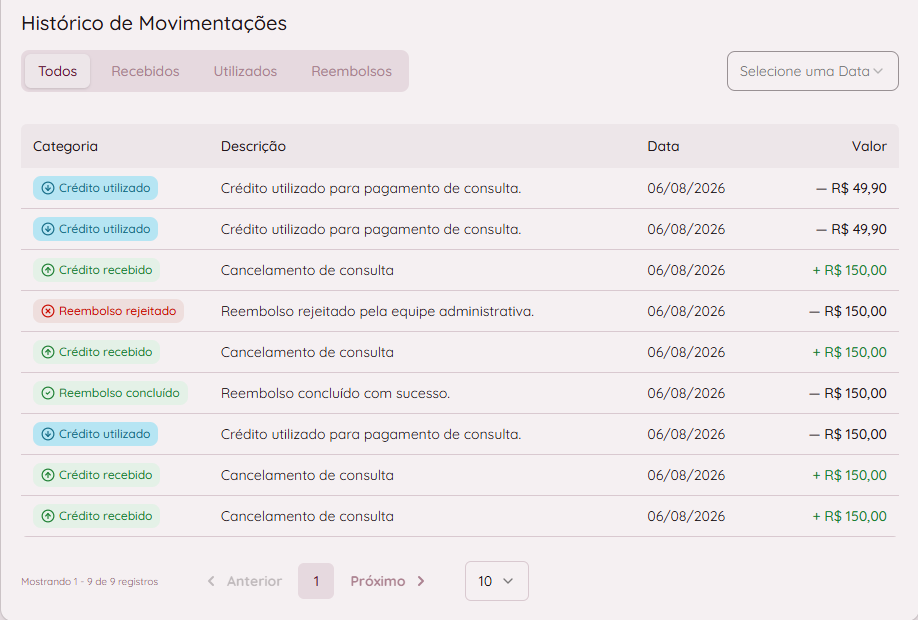918x620 pixels.
Task: Click the value in the Reembolso concluído row
Action: pos(848,393)
